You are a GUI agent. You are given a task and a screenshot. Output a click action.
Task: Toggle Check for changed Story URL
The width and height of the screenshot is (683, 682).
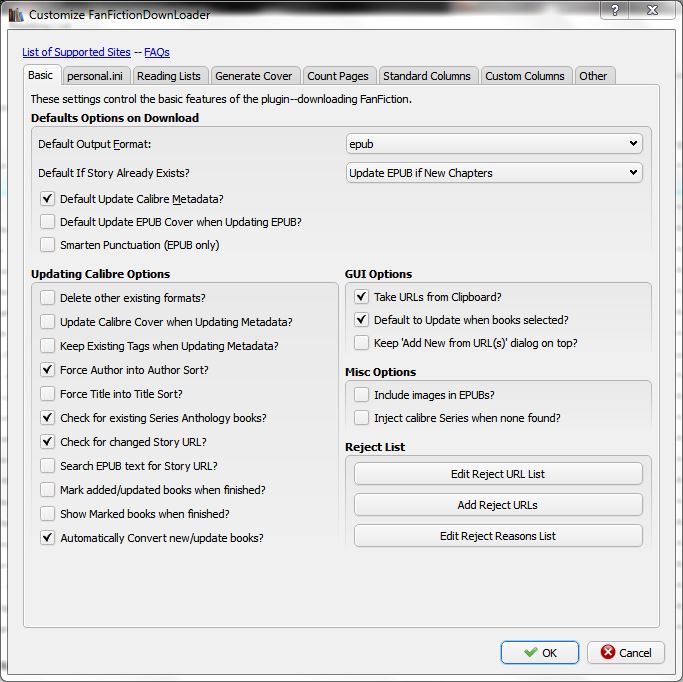pyautogui.click(x=47, y=442)
